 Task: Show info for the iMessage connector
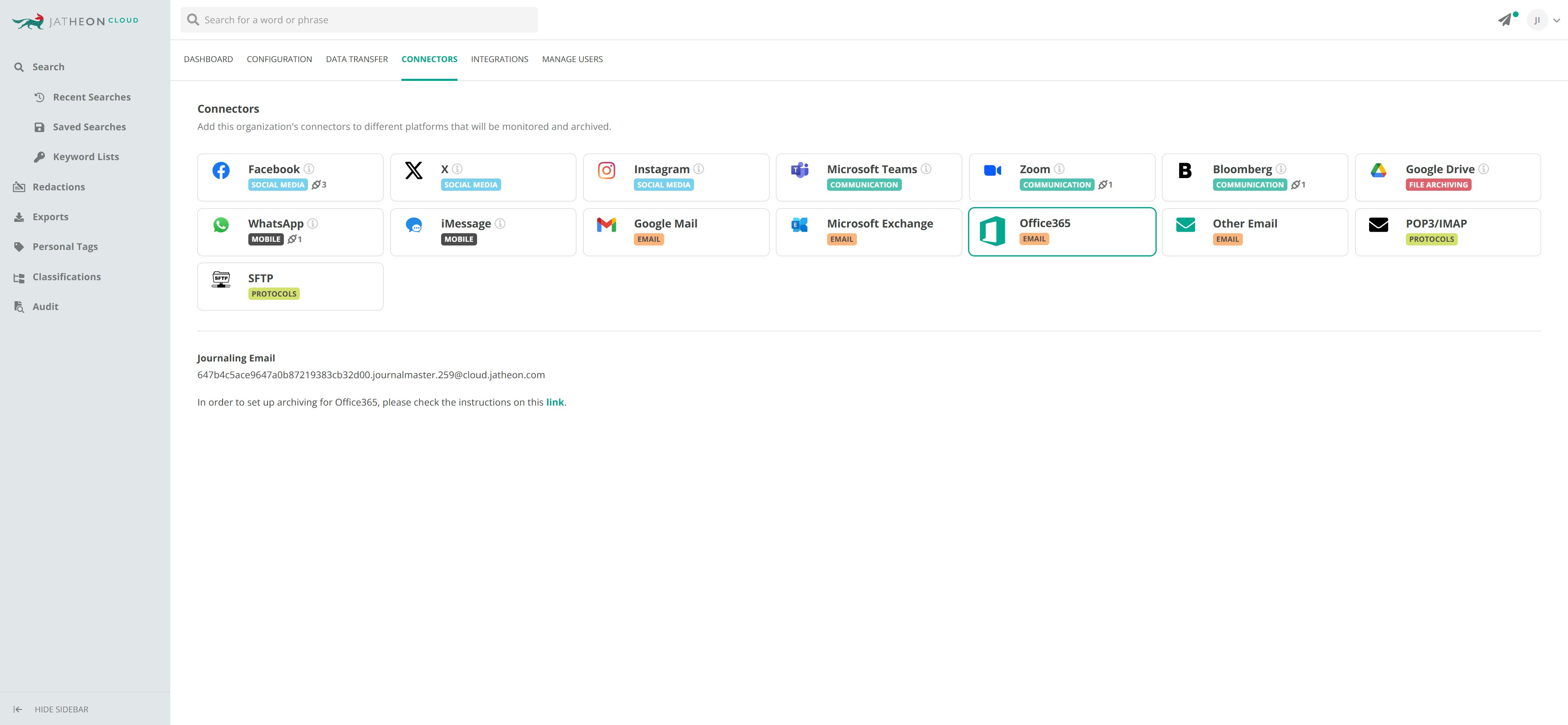[500, 223]
